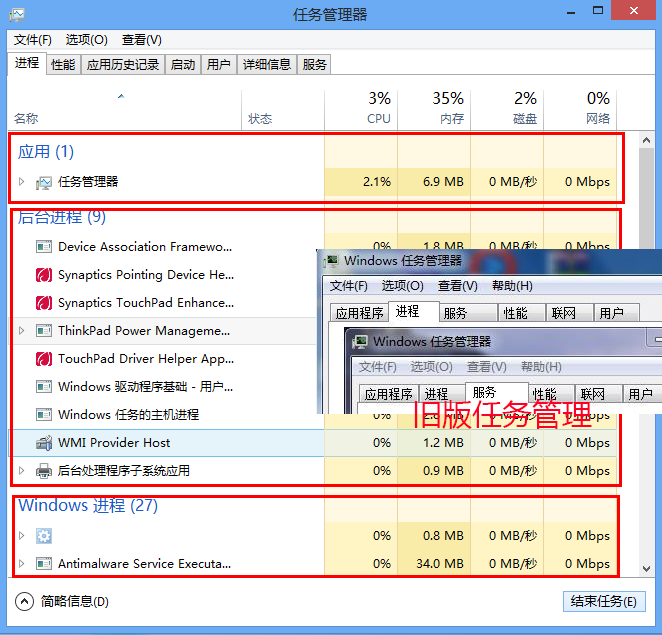This screenshot has height=635, width=662.
Task: Expand the unnamed gear process entry
Action: pyautogui.click(x=22, y=536)
